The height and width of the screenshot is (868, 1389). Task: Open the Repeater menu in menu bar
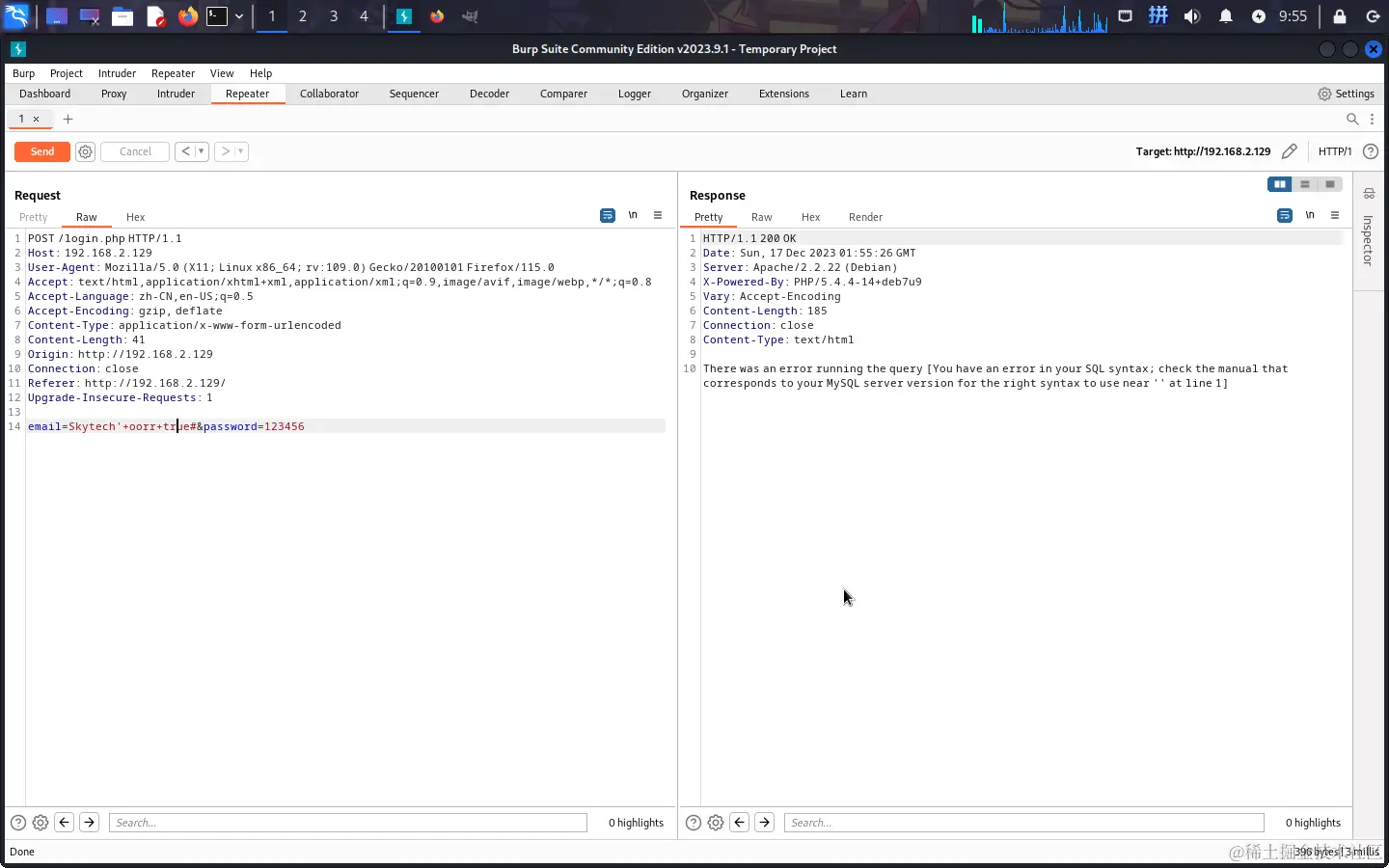point(173,73)
